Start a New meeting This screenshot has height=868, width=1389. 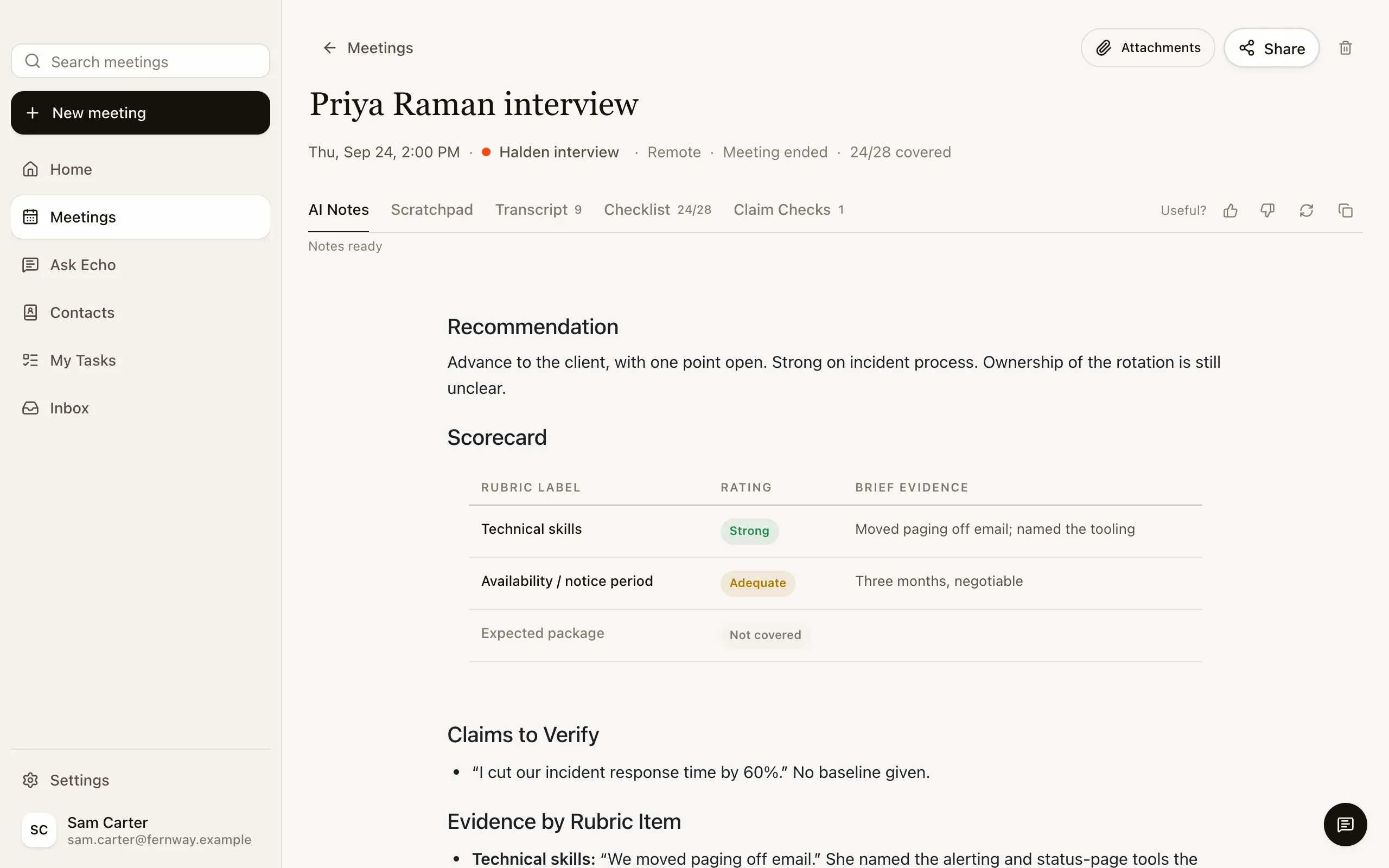(x=140, y=113)
